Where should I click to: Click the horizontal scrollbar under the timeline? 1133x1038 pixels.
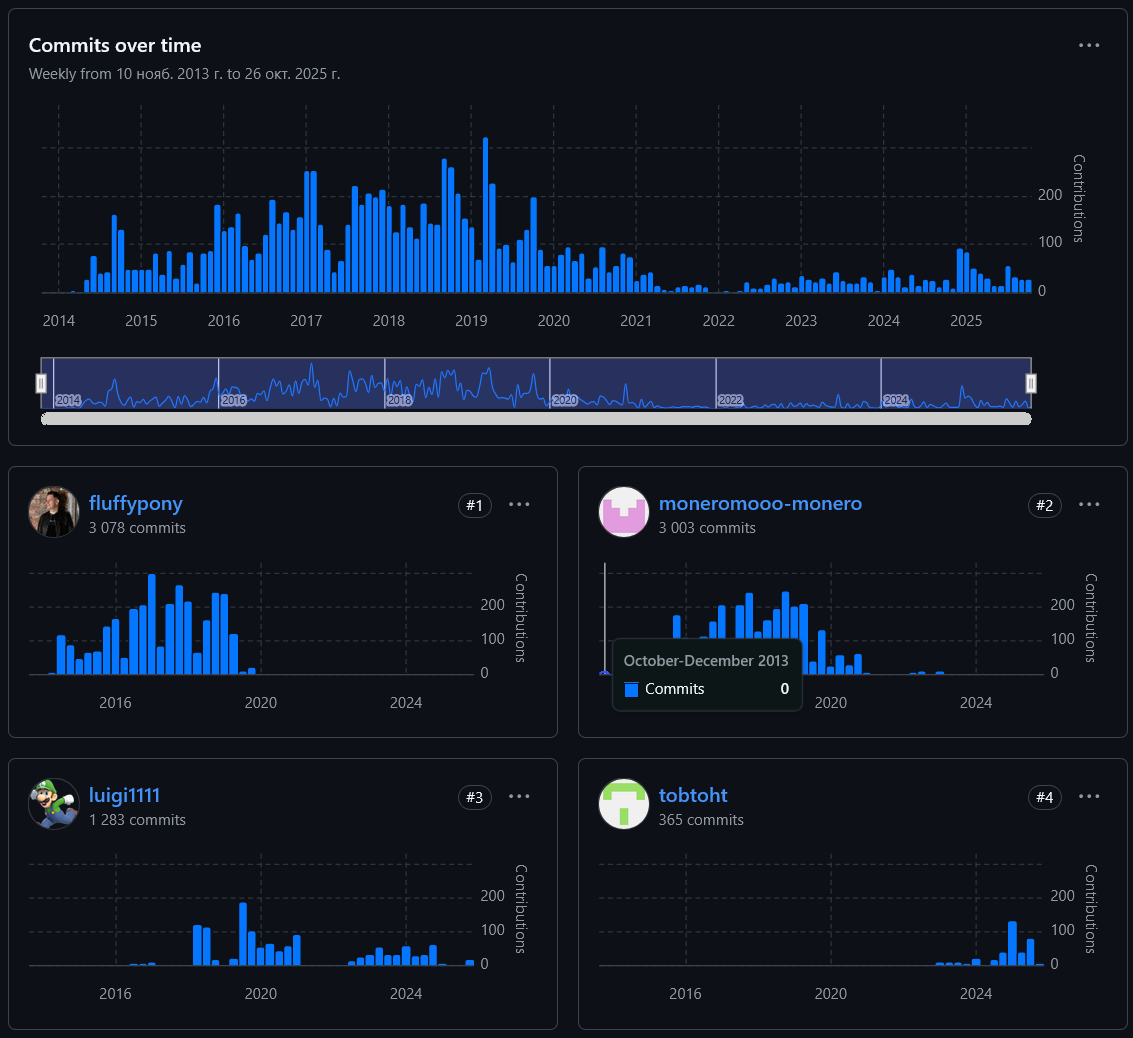(536, 418)
